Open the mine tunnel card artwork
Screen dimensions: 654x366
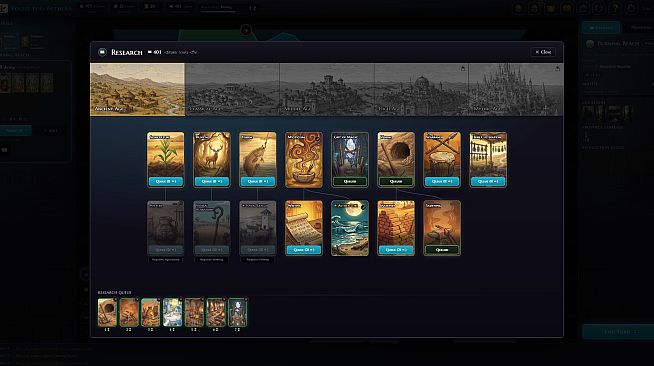(396, 155)
